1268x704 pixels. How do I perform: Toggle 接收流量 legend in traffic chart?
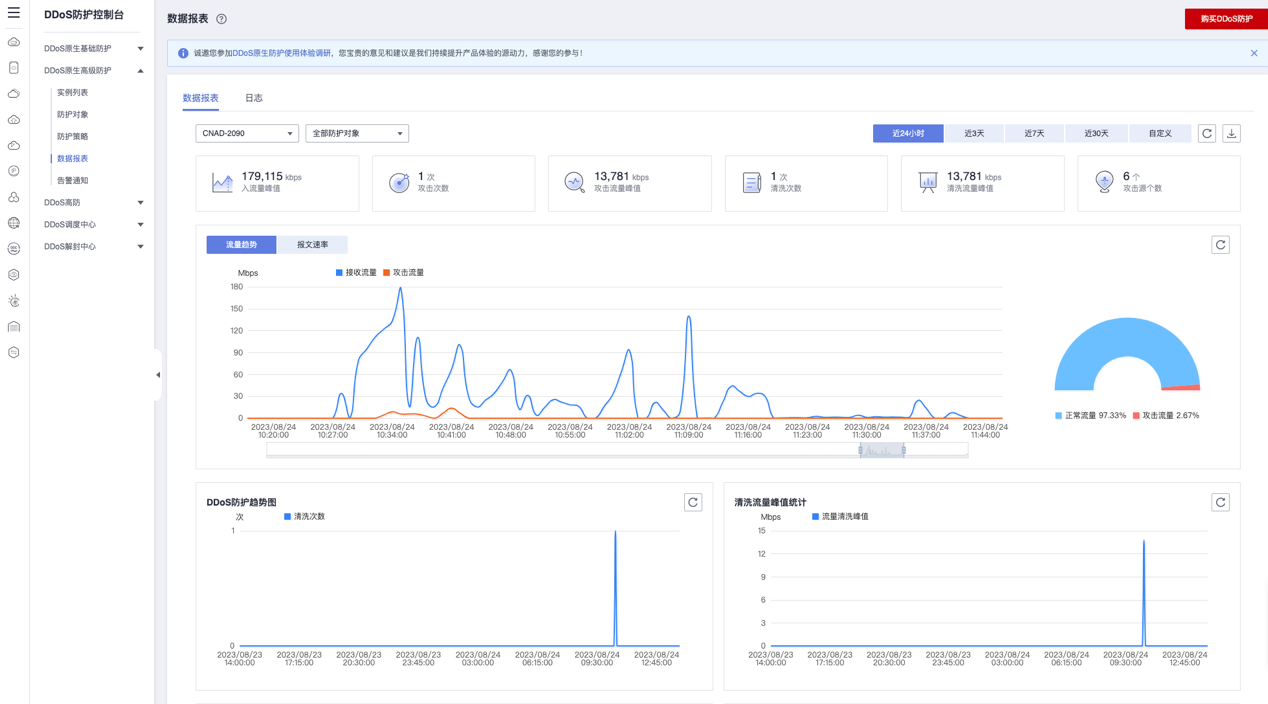[356, 272]
